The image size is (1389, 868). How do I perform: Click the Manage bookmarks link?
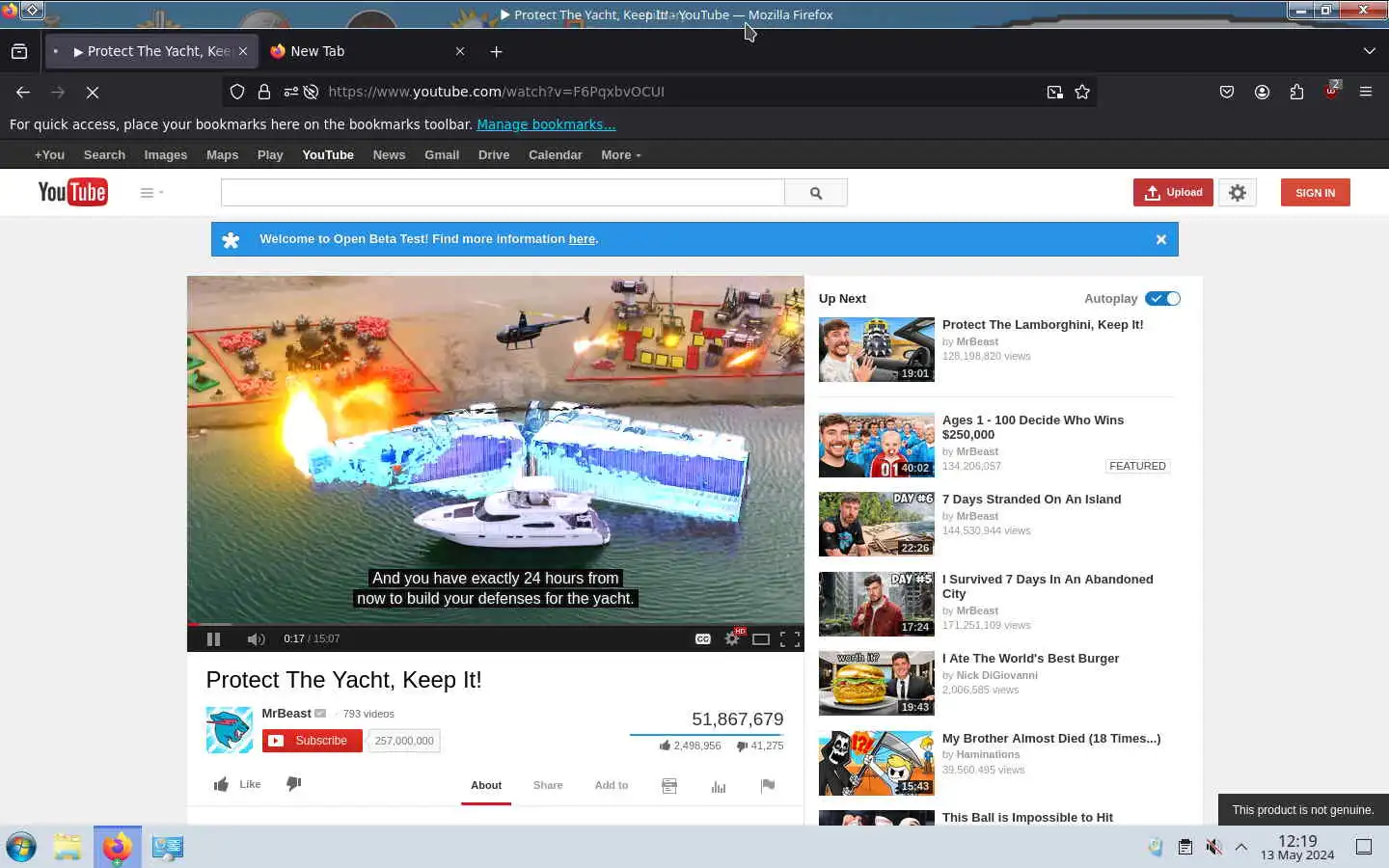pos(546,124)
